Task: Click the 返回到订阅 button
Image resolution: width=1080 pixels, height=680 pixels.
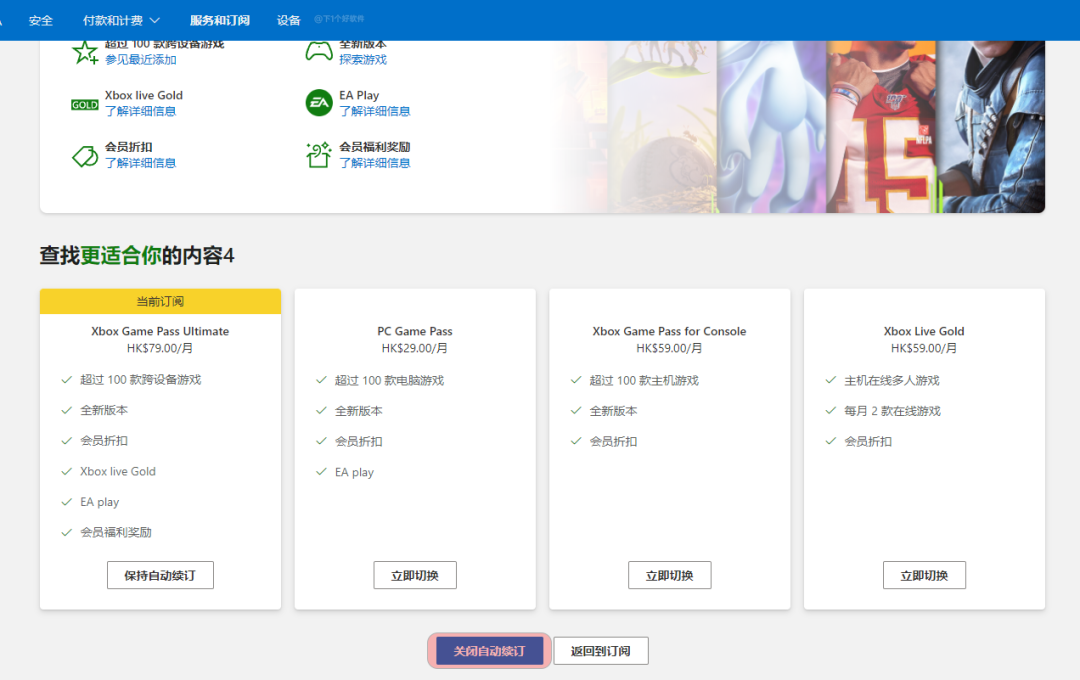Action: 601,651
